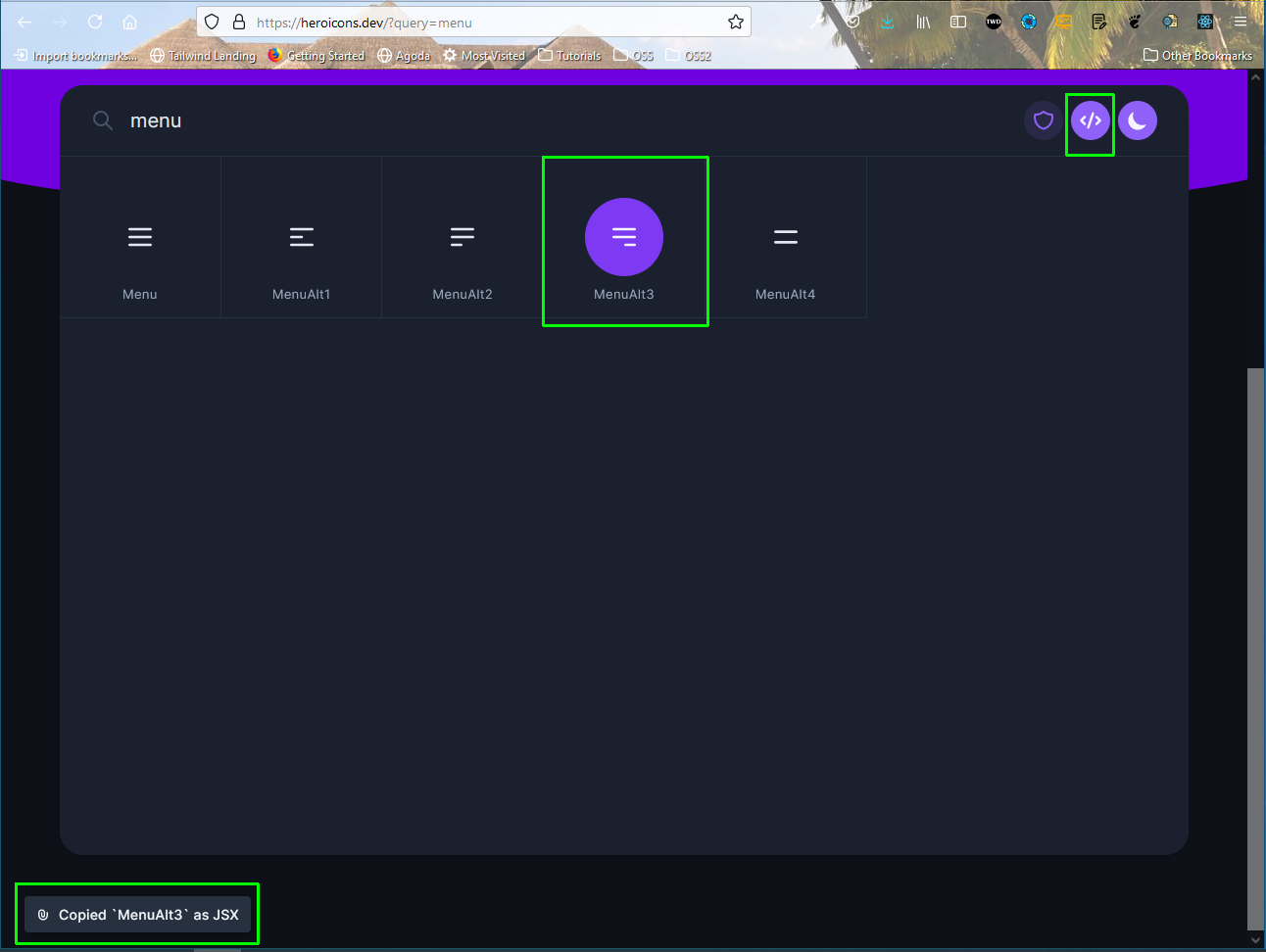Screen dimensions: 1266x952
Task: Open browser downloads panel
Action: click(887, 22)
